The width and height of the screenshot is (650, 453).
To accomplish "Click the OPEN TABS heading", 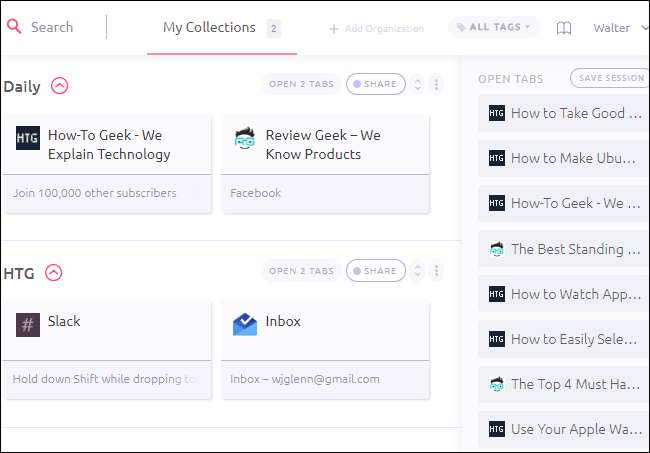I will [x=510, y=79].
